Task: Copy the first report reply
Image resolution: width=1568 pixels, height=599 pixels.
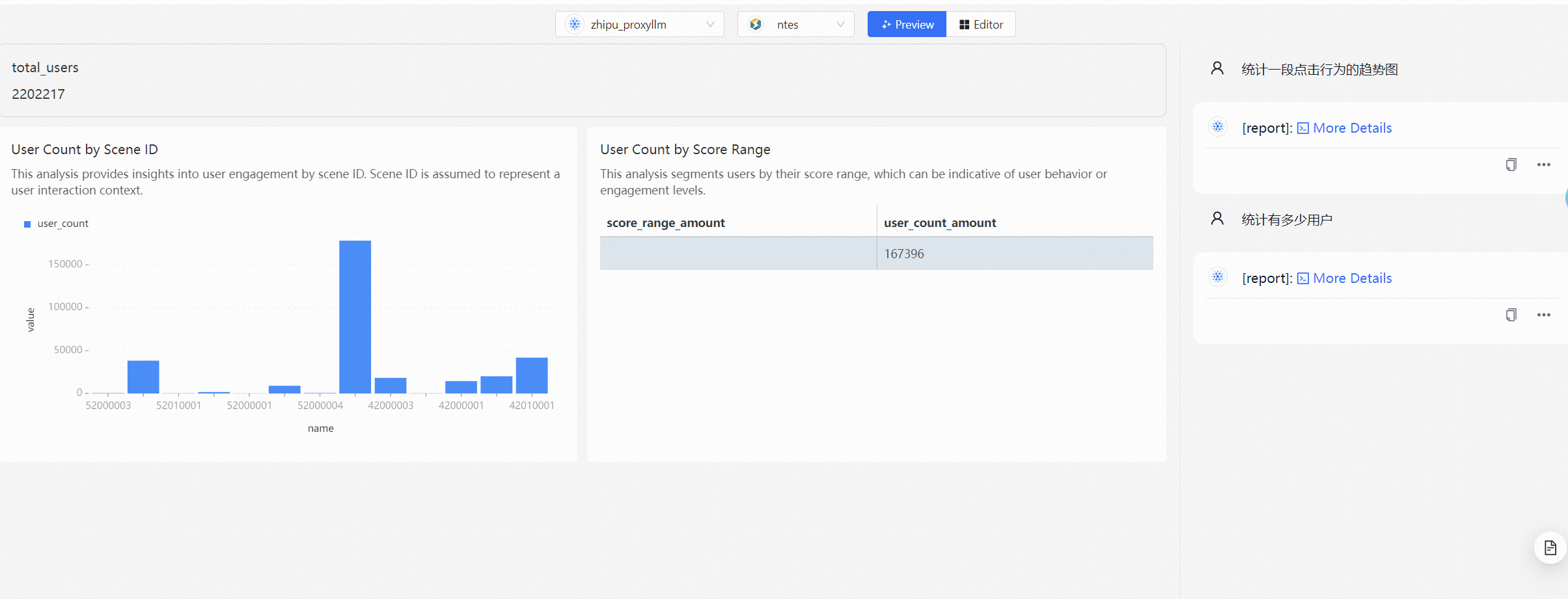Action: coord(1511,165)
